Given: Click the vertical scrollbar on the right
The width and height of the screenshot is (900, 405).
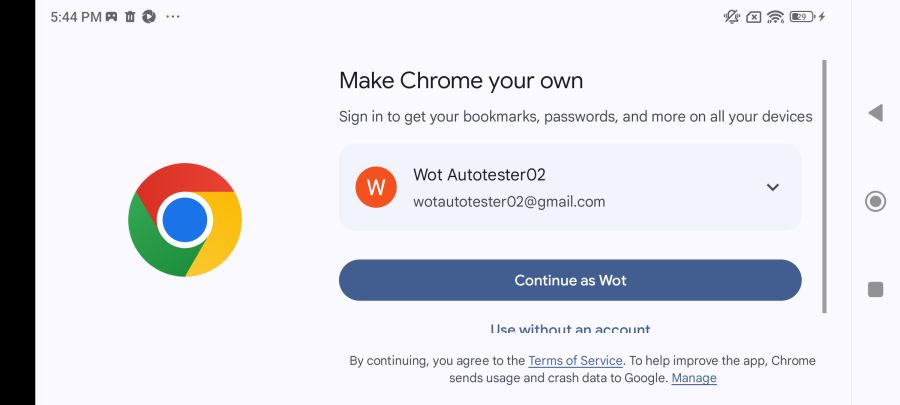Looking at the screenshot, I should tap(824, 185).
